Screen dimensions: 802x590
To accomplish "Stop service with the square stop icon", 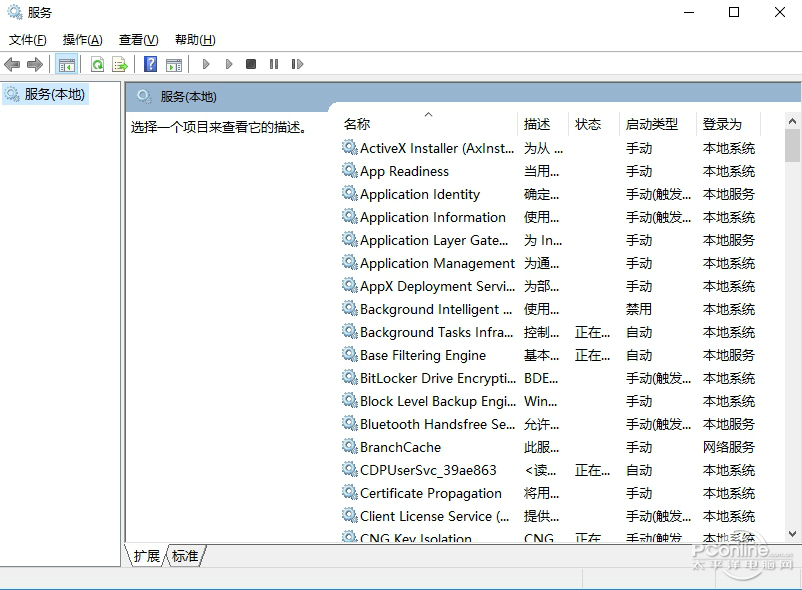I will [251, 64].
